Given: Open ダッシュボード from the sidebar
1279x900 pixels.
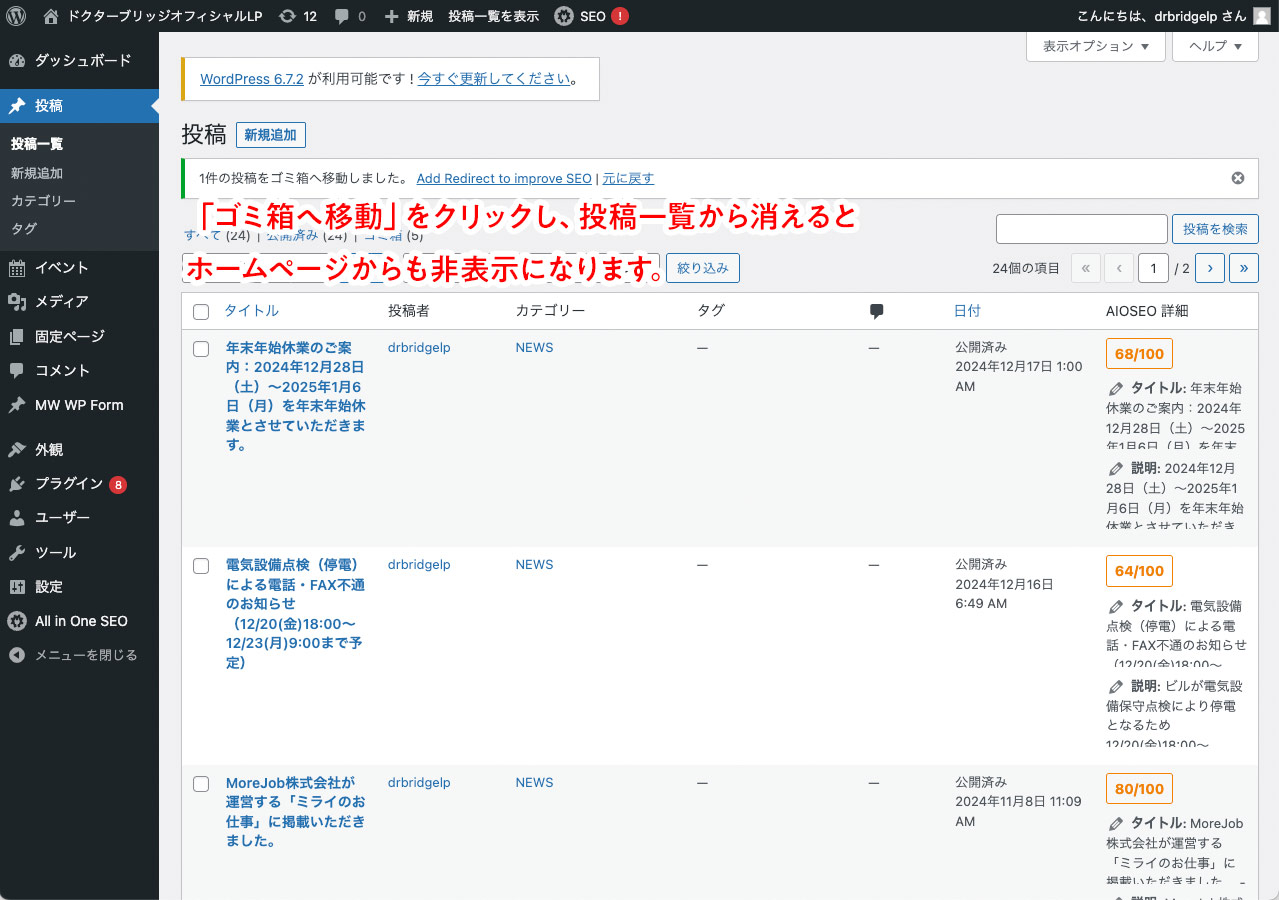Looking at the screenshot, I should [79, 60].
